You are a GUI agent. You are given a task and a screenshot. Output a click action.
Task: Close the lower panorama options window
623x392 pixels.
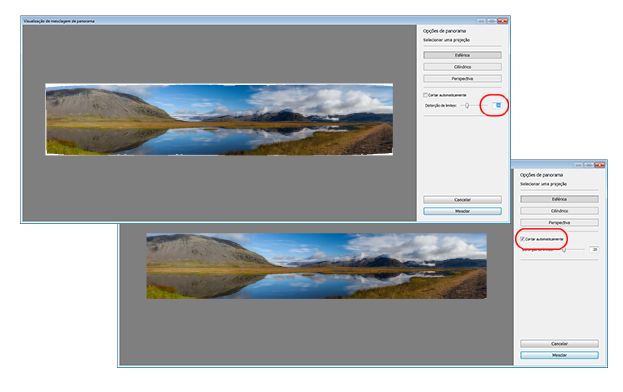pyautogui.click(x=600, y=165)
